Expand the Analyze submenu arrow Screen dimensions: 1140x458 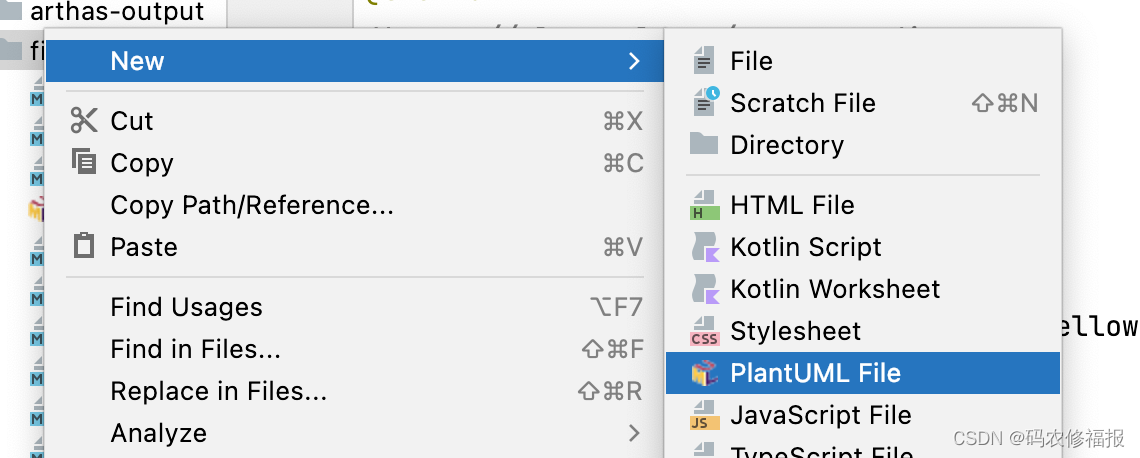point(633,433)
